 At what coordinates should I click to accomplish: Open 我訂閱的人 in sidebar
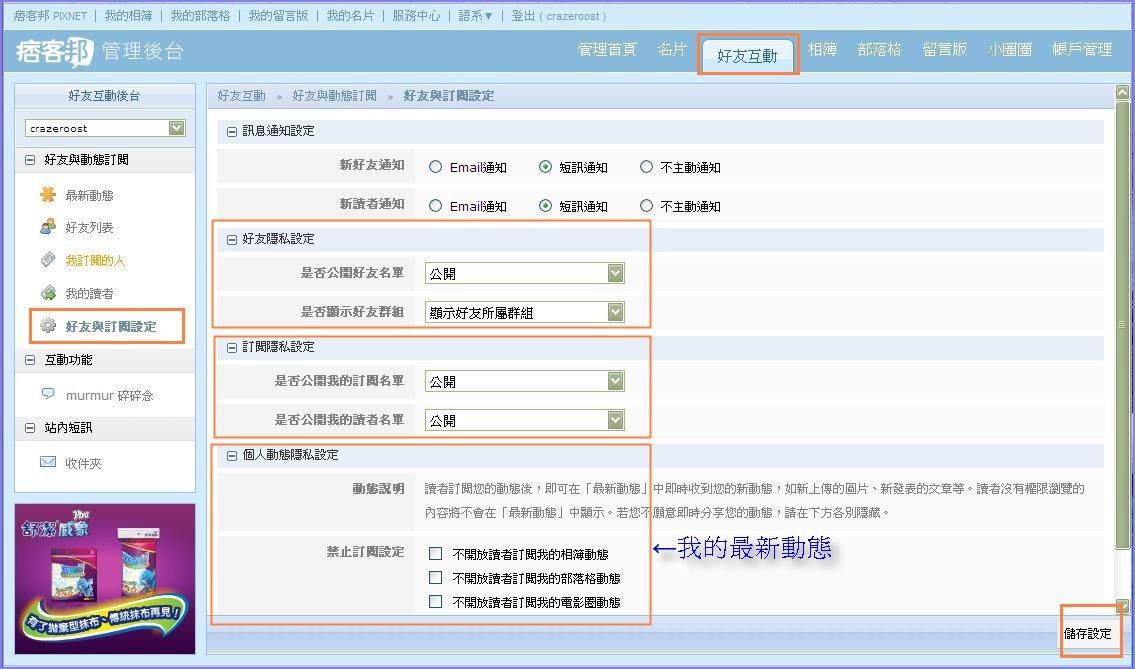[x=95, y=261]
